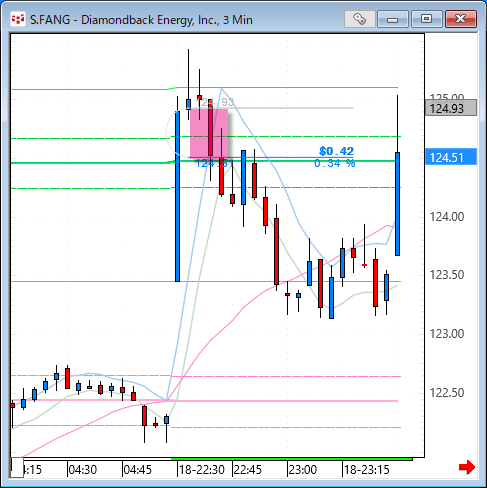Click the red scroll-right arrow
Viewport: 487px width, 488px height.
[x=467, y=467]
